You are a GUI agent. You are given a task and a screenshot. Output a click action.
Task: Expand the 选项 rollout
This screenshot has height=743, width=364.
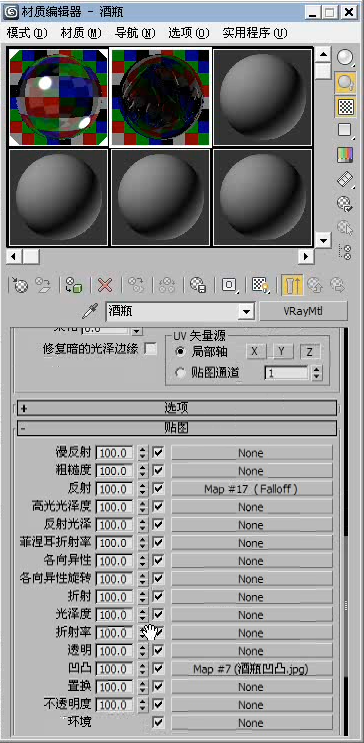(x=177, y=408)
